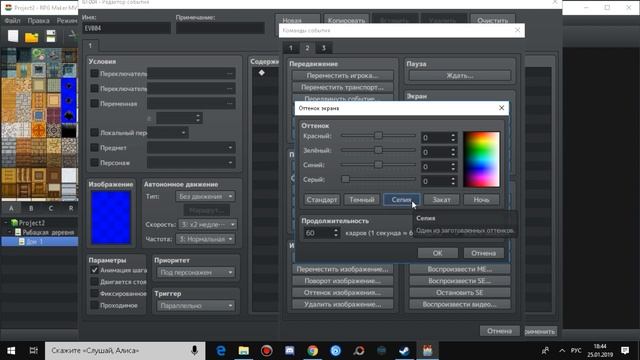Enable the Переменная condition checkbox
The height and width of the screenshot is (360, 640).
[94, 103]
